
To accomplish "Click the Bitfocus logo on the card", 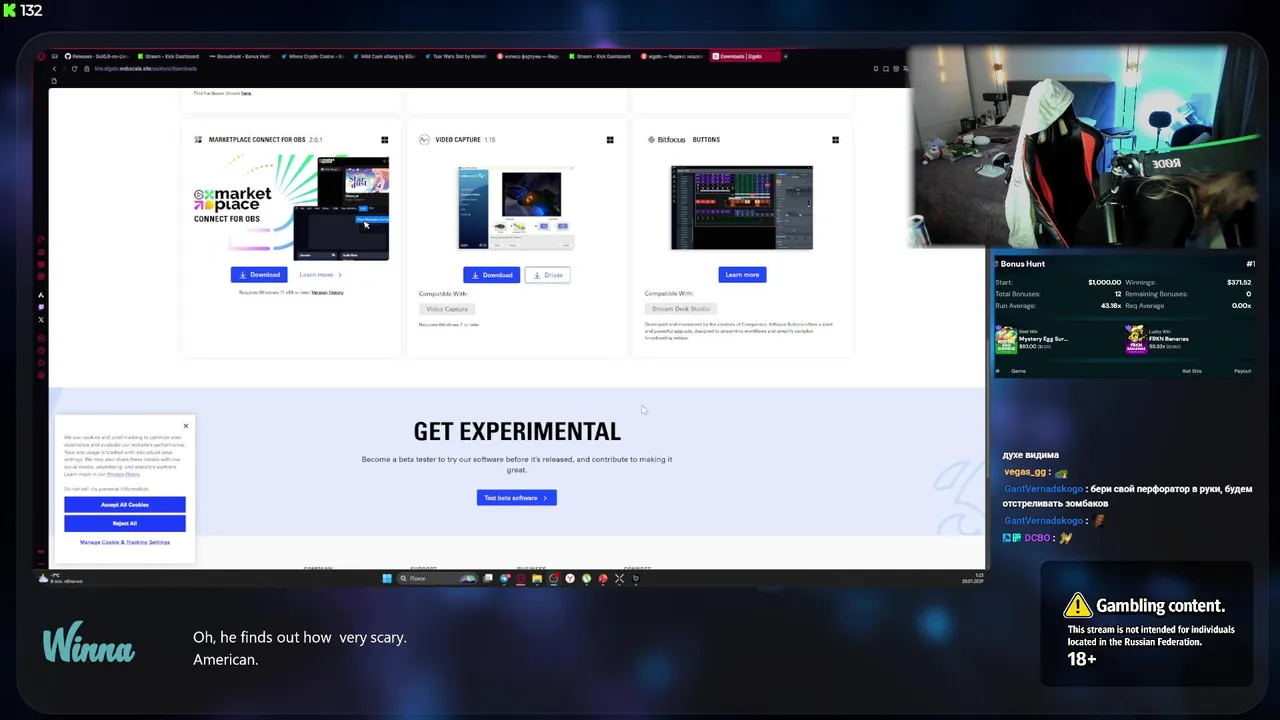I will coord(666,140).
